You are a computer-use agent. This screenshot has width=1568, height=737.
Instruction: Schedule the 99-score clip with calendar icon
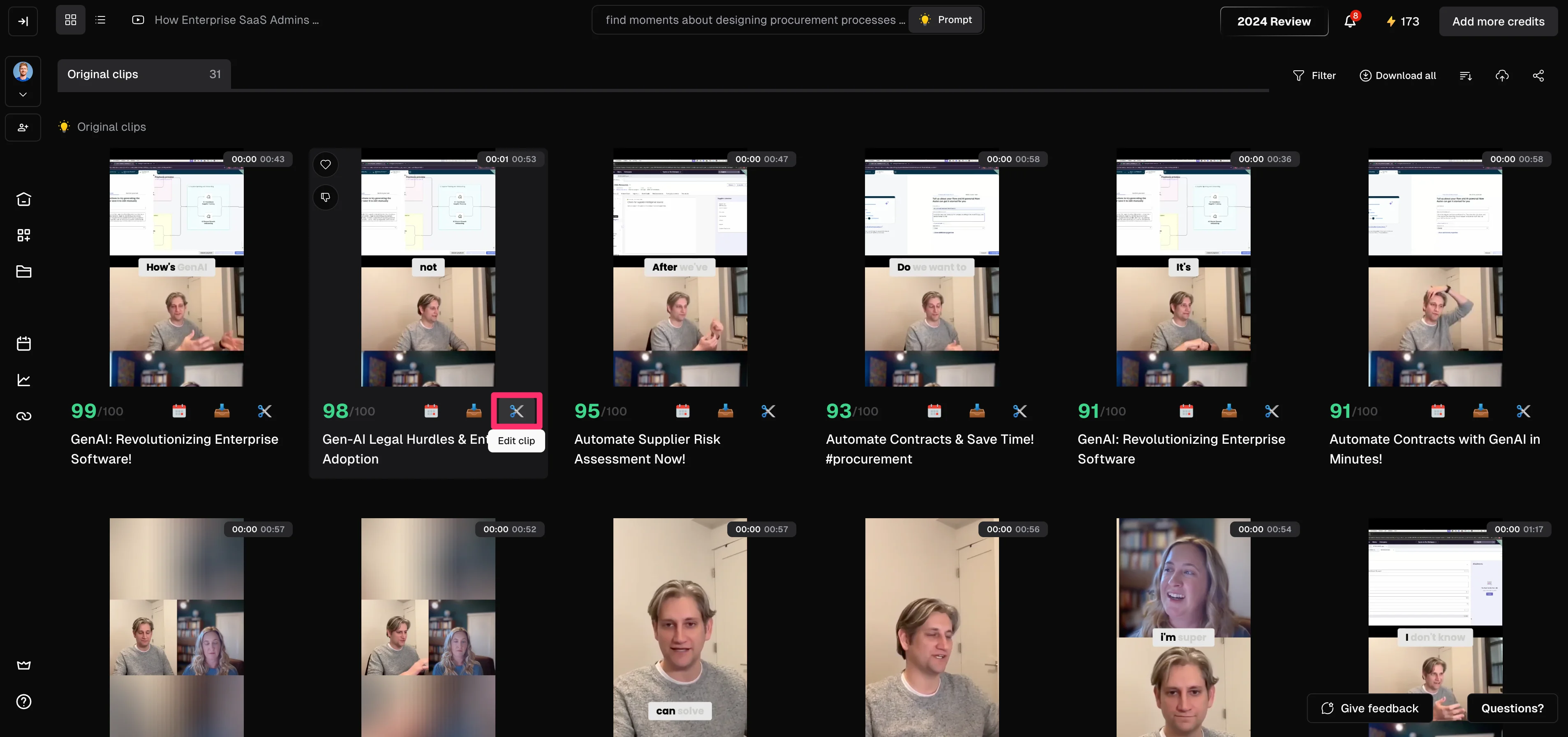tap(179, 411)
